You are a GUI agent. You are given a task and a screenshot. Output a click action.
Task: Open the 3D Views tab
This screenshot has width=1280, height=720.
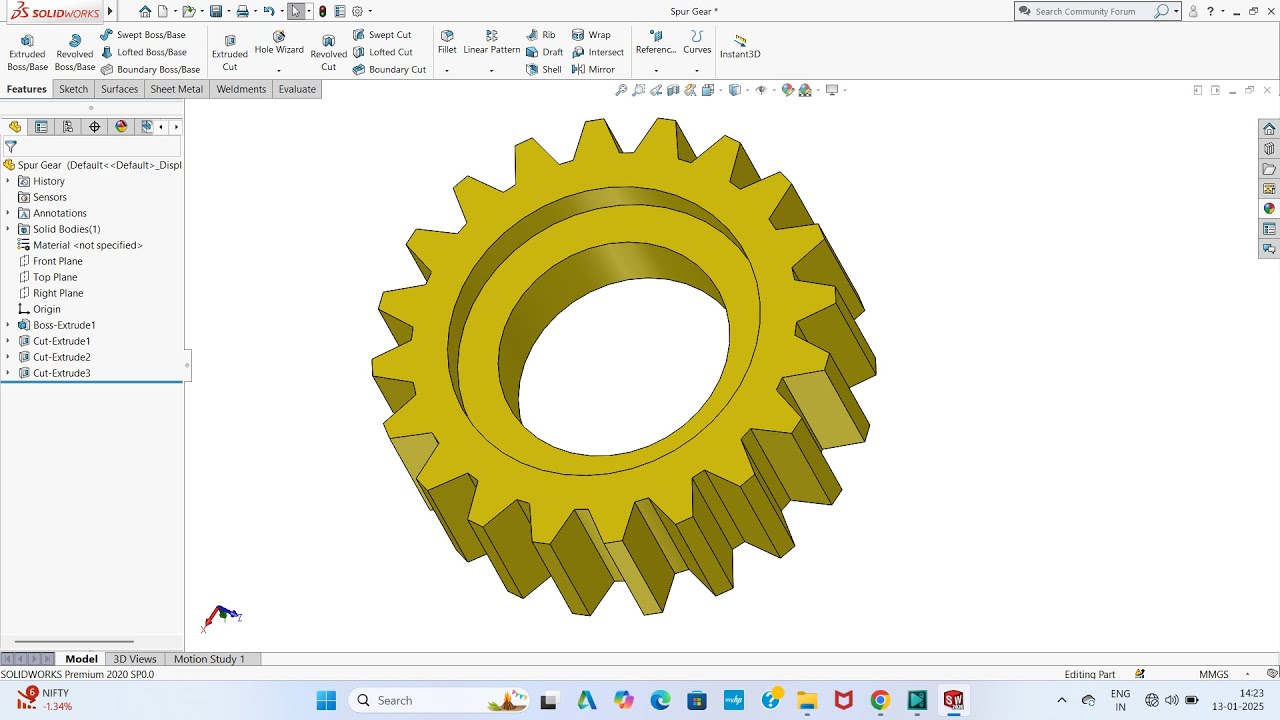pos(135,659)
